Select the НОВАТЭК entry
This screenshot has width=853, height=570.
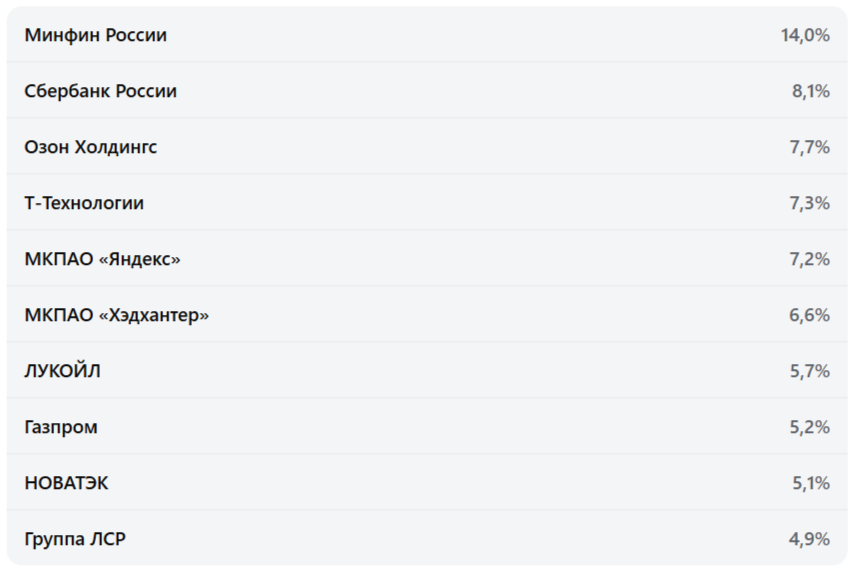click(x=67, y=483)
